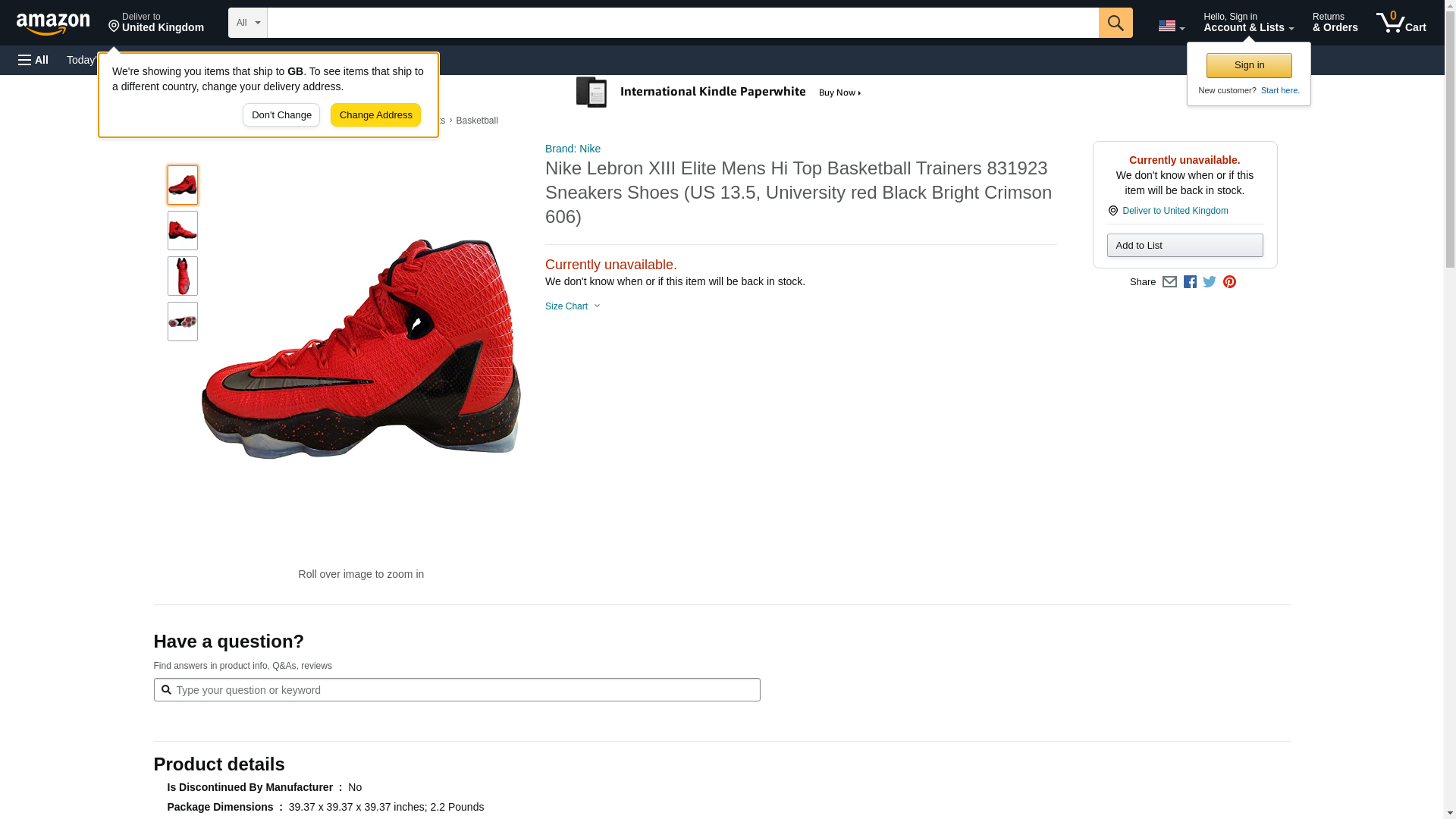
Task: Open the Brand: Nike link
Action: tap(573, 149)
